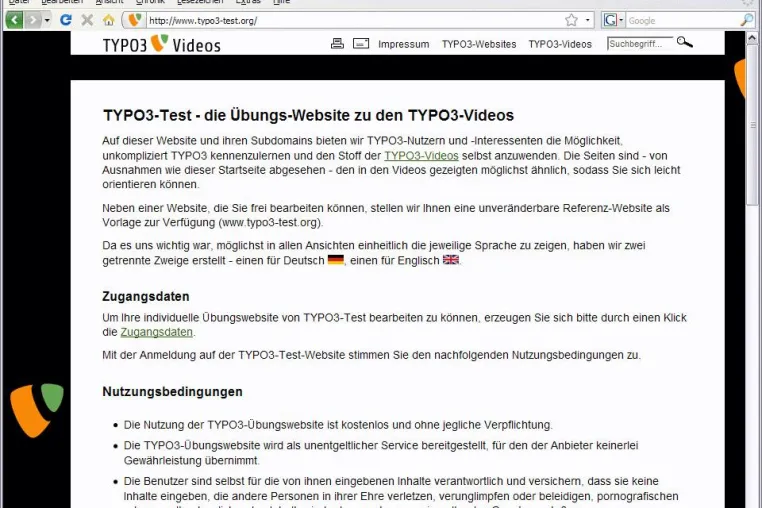The image size is (762, 508).
Task: Click the paragraph starting 'Neben einer Website'
Action: [x=386, y=215]
